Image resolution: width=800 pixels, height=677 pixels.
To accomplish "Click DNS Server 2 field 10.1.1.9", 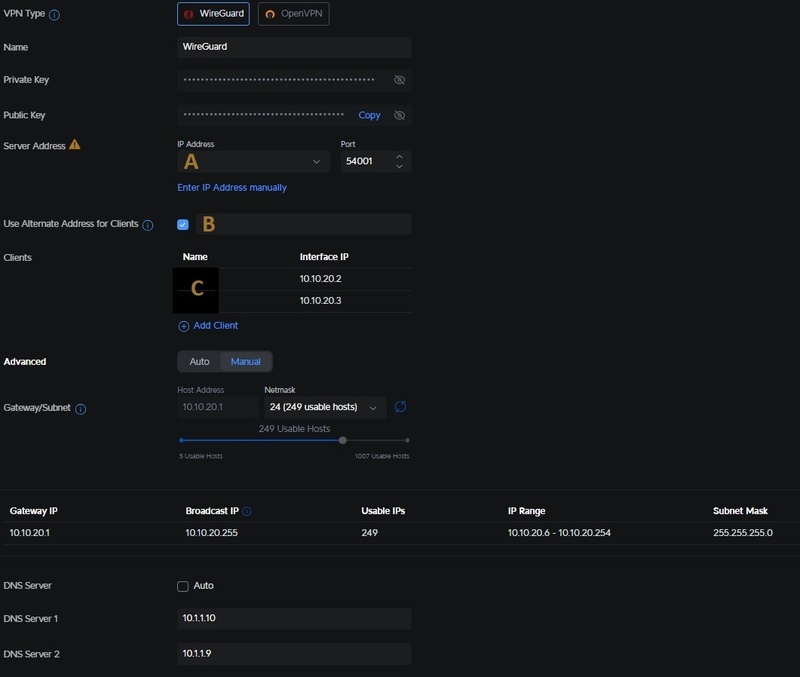I will pos(294,654).
